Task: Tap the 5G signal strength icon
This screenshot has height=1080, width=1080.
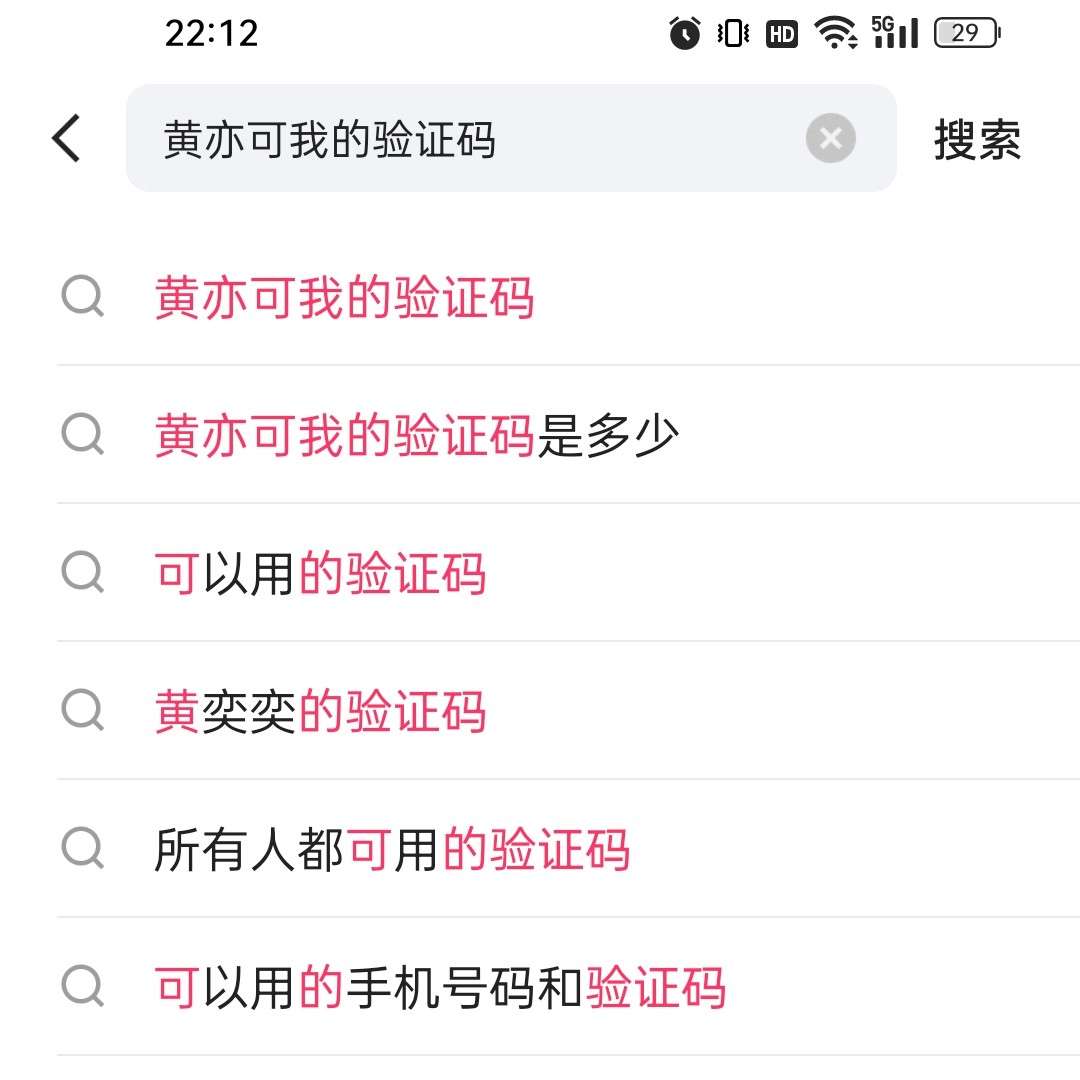Action: click(895, 33)
